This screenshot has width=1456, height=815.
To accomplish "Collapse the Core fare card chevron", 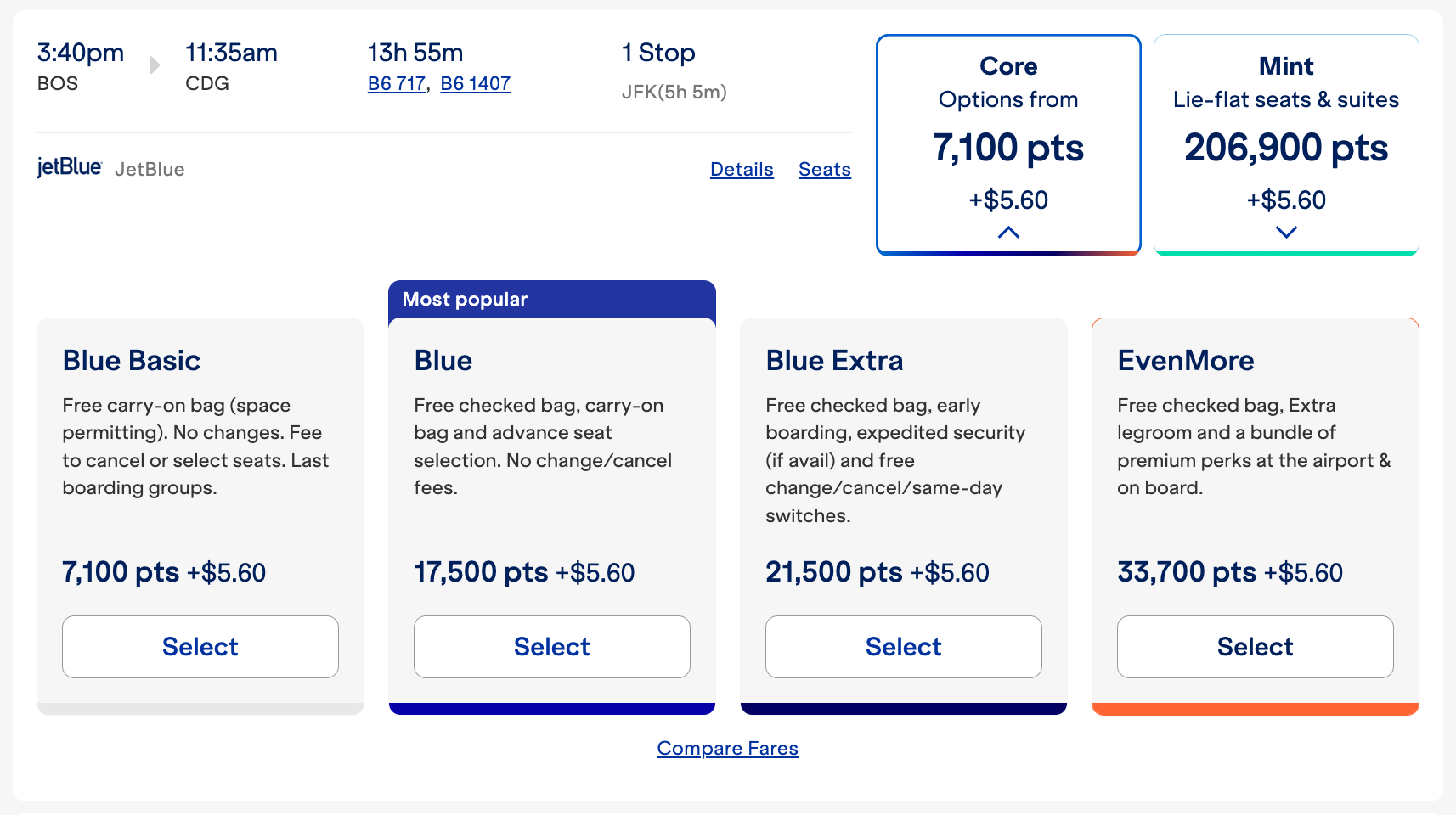I will point(1007,231).
